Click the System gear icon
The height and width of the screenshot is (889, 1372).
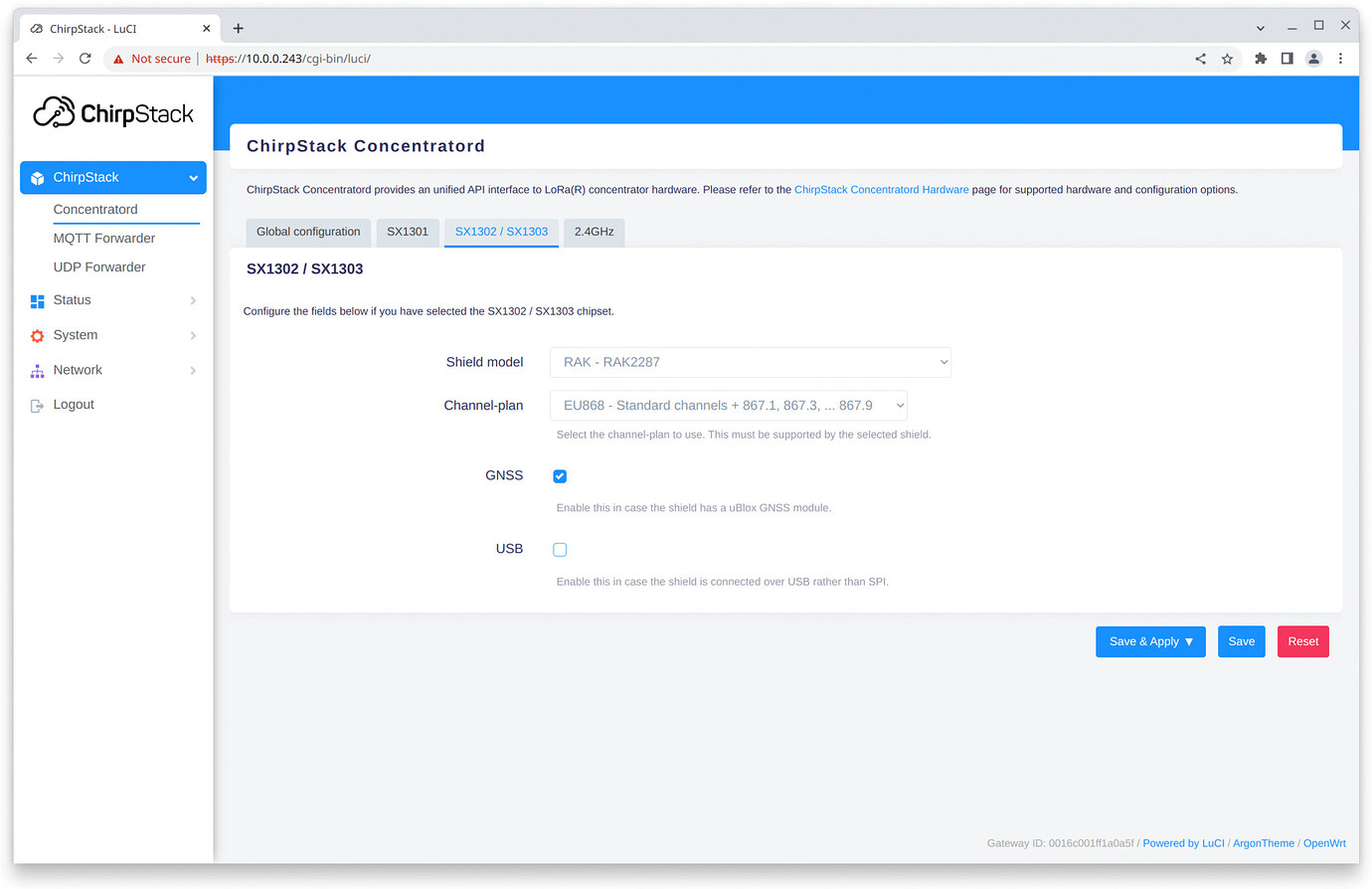point(37,336)
